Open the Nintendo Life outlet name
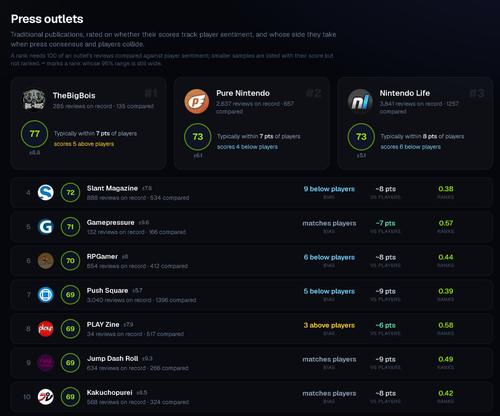 pos(405,93)
